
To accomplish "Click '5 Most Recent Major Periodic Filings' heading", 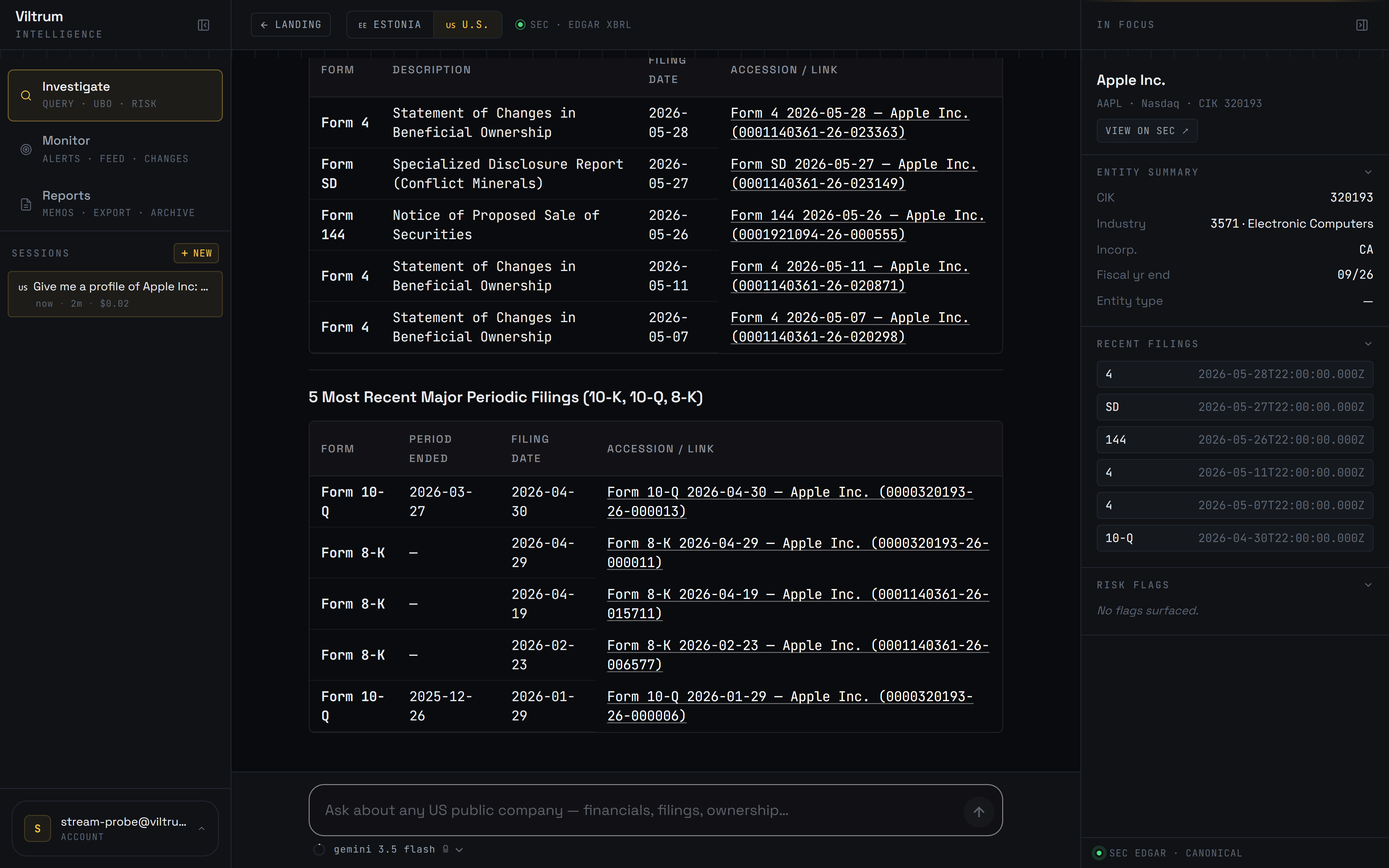I will coord(506,397).
